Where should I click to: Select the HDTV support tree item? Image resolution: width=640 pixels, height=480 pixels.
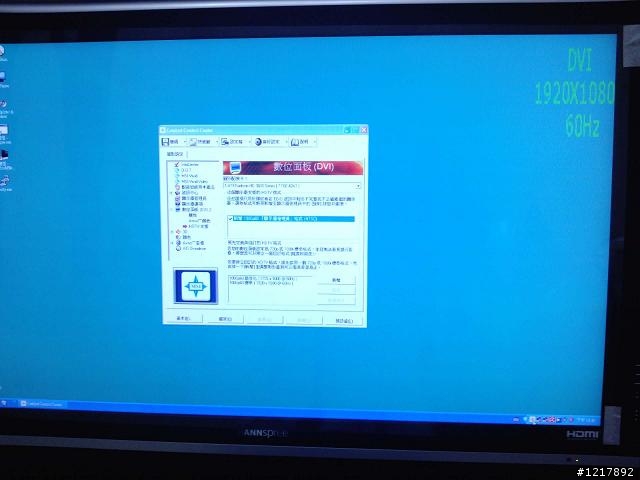point(198,226)
